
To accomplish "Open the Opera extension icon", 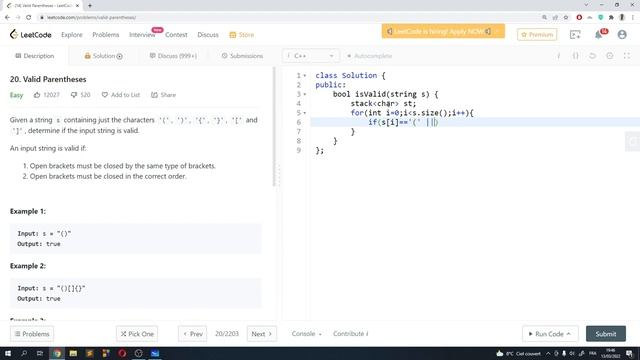I will (579, 18).
